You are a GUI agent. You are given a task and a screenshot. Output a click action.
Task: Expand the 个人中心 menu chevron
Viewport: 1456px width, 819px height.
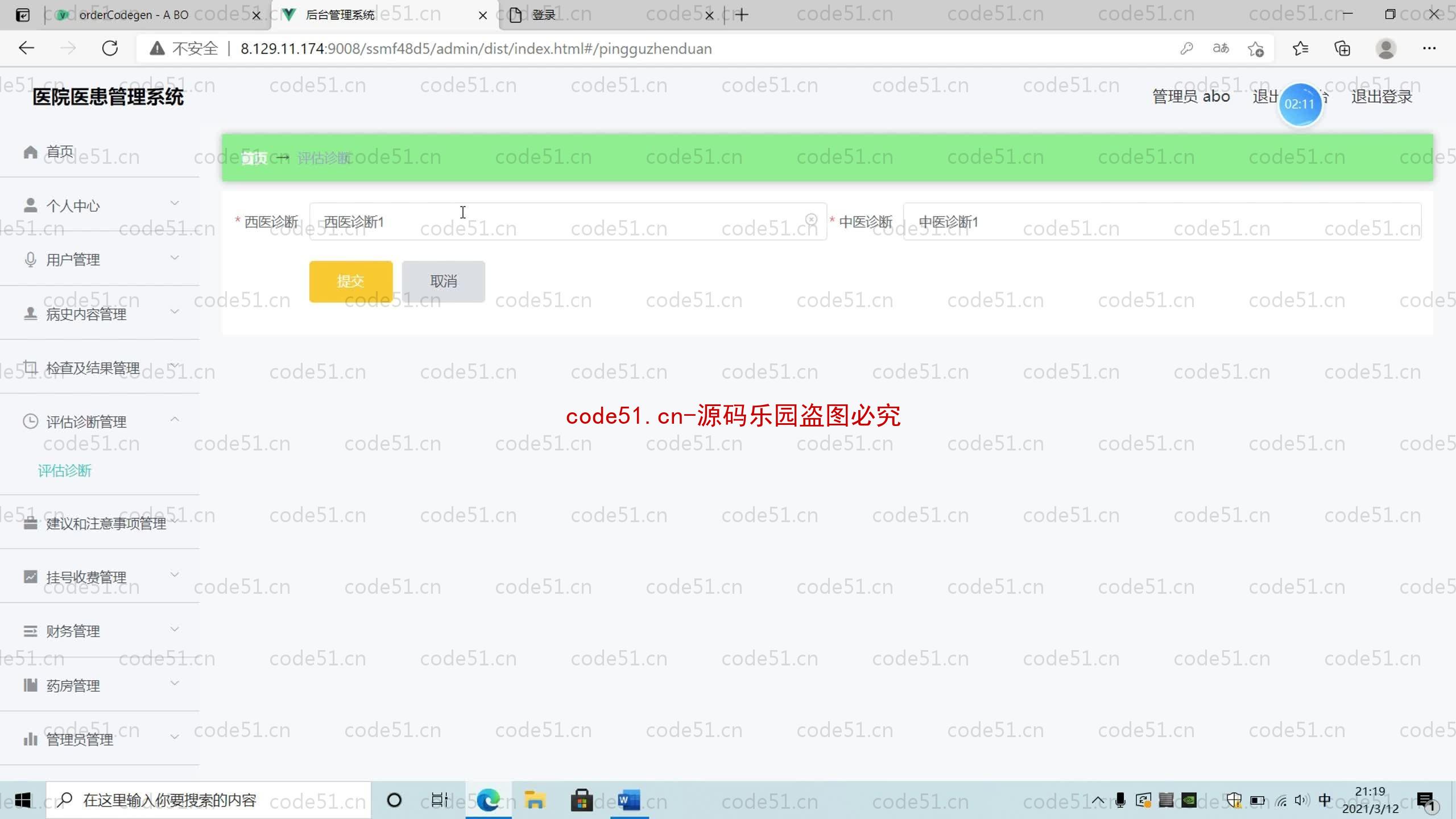click(x=175, y=204)
